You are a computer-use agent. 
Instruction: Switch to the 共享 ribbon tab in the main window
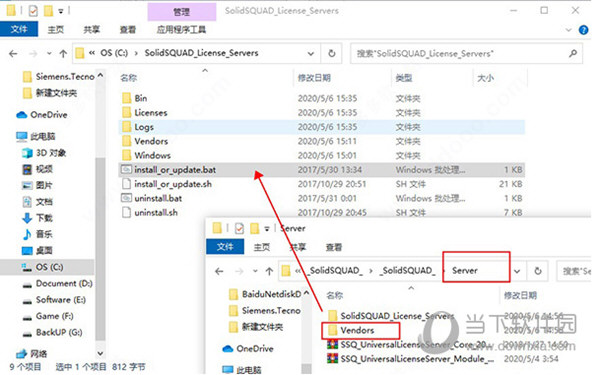[x=92, y=29]
